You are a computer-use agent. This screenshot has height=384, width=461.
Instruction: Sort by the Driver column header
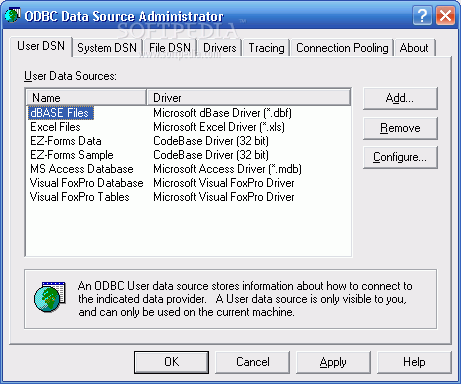coord(249,98)
